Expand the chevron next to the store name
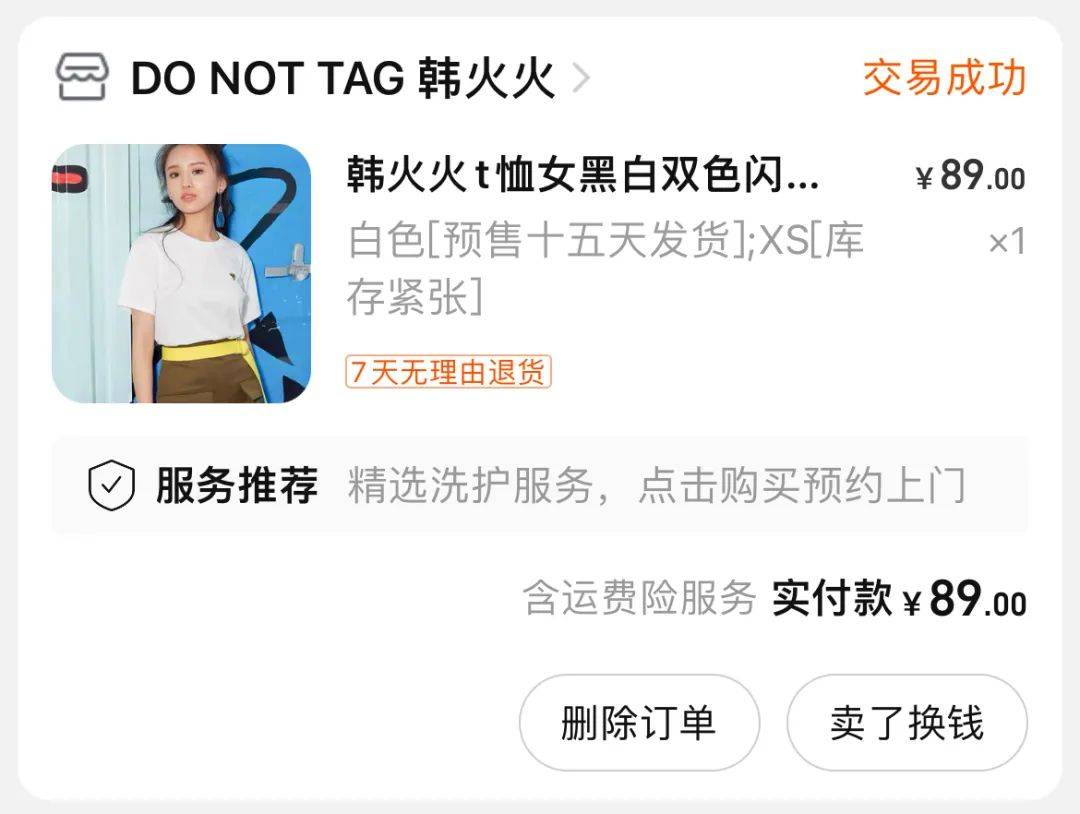The height and width of the screenshot is (814, 1080). 581,78
